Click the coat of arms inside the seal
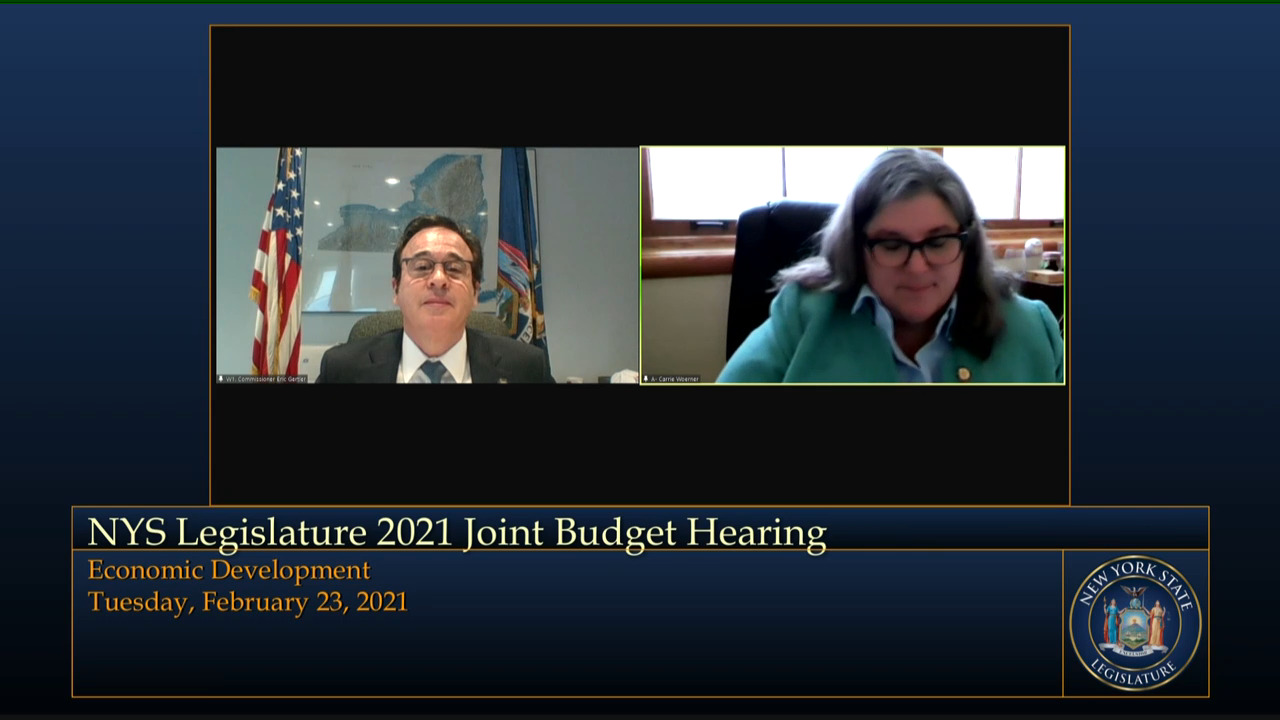 tap(1135, 624)
